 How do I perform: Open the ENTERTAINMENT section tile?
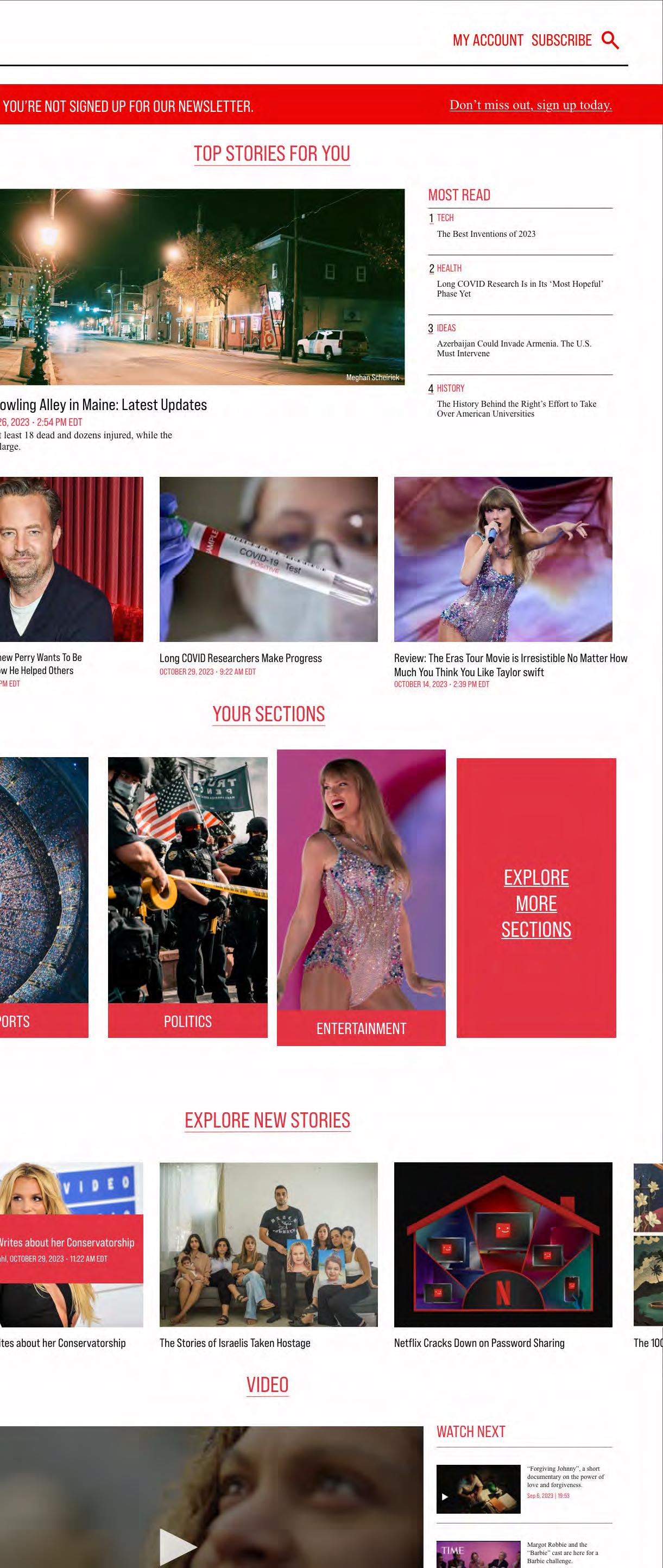pyautogui.click(x=361, y=897)
